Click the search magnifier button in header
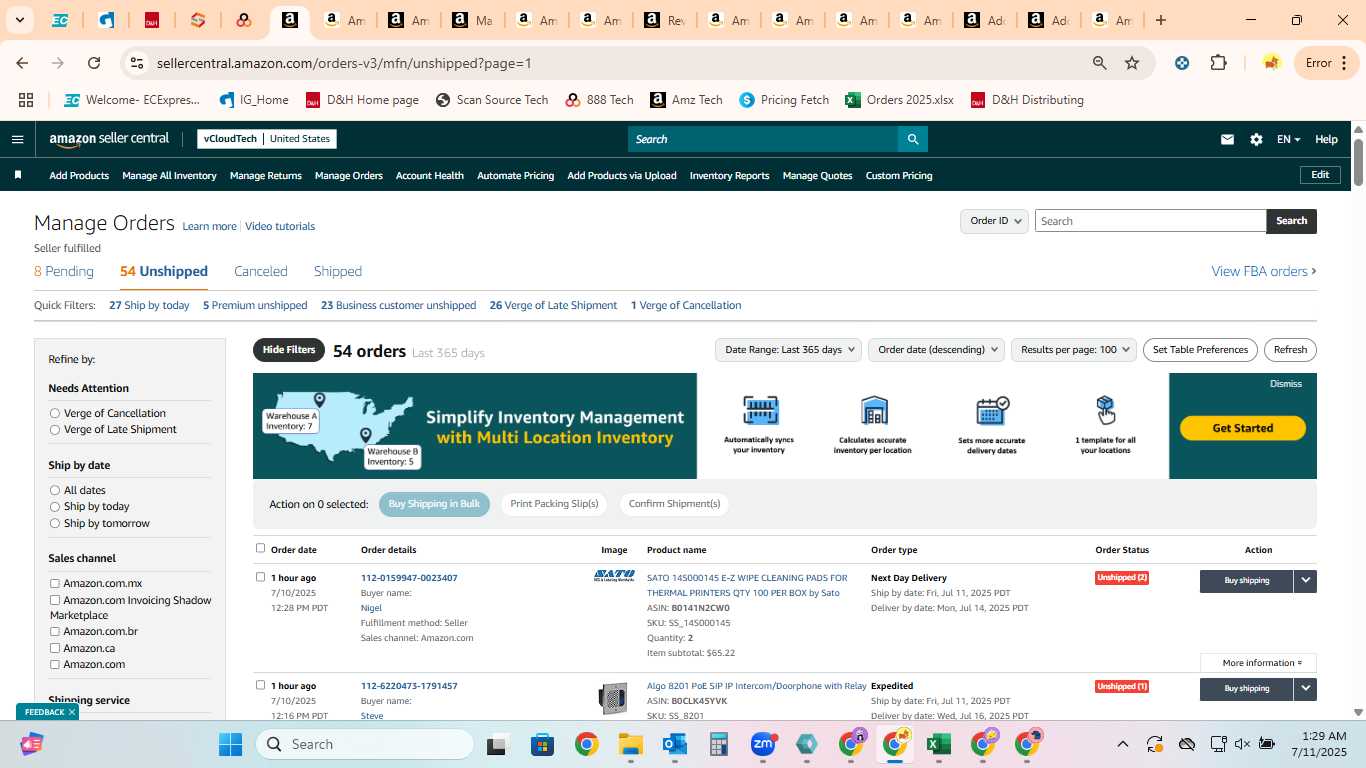Screen dimensions: 1366x768 coord(912,139)
